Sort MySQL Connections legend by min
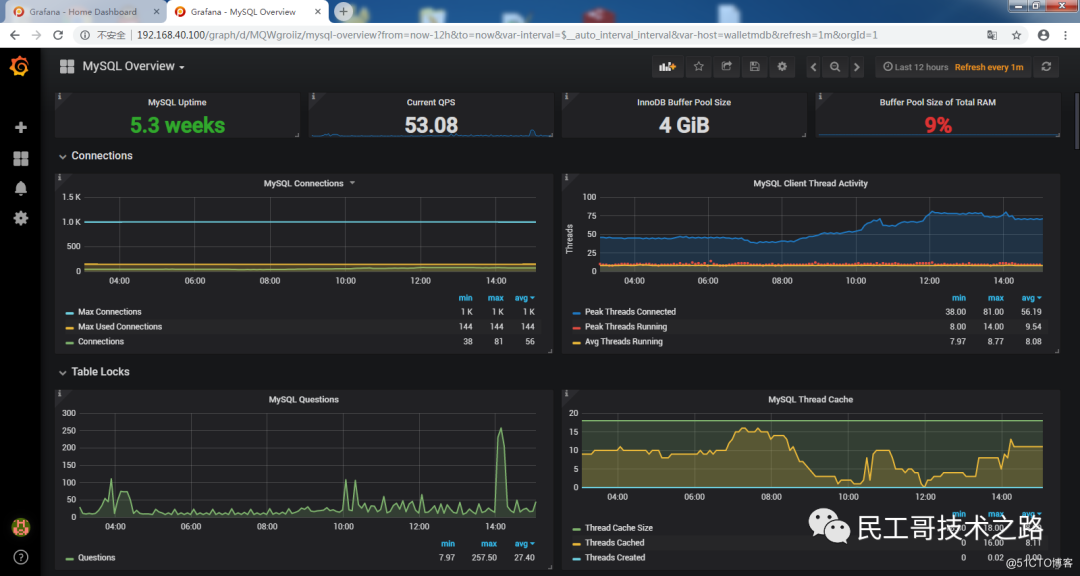 click(x=466, y=298)
